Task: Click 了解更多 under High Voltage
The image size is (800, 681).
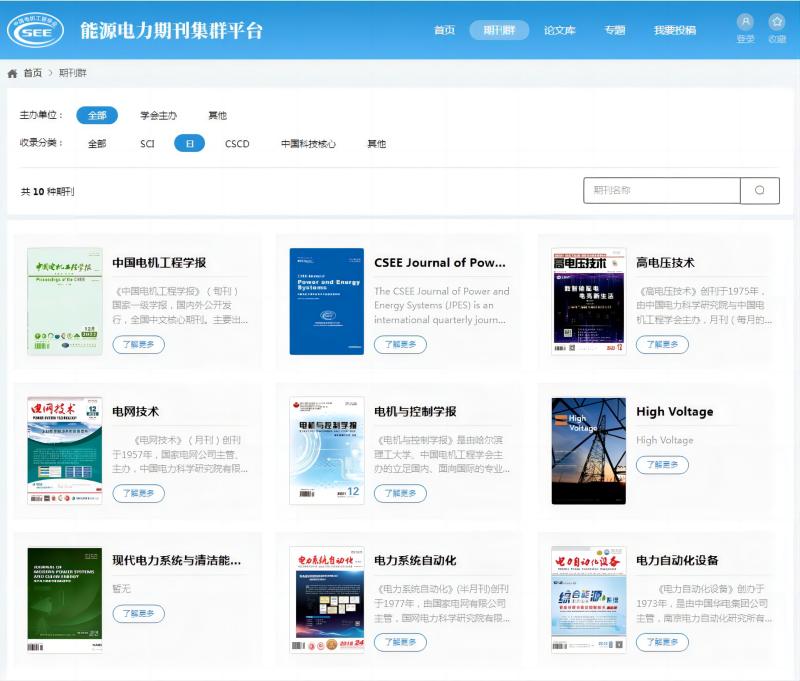Action: point(662,464)
